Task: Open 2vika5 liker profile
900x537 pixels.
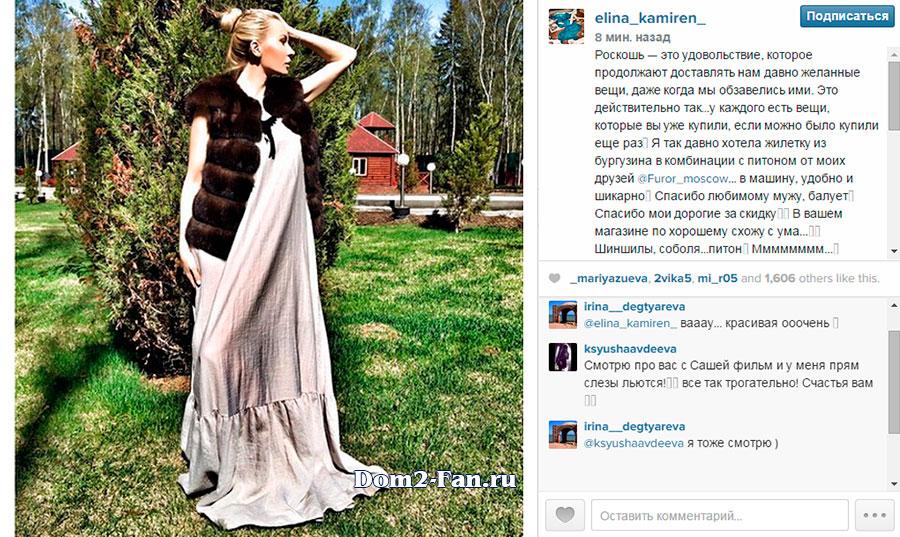Action: (x=673, y=278)
